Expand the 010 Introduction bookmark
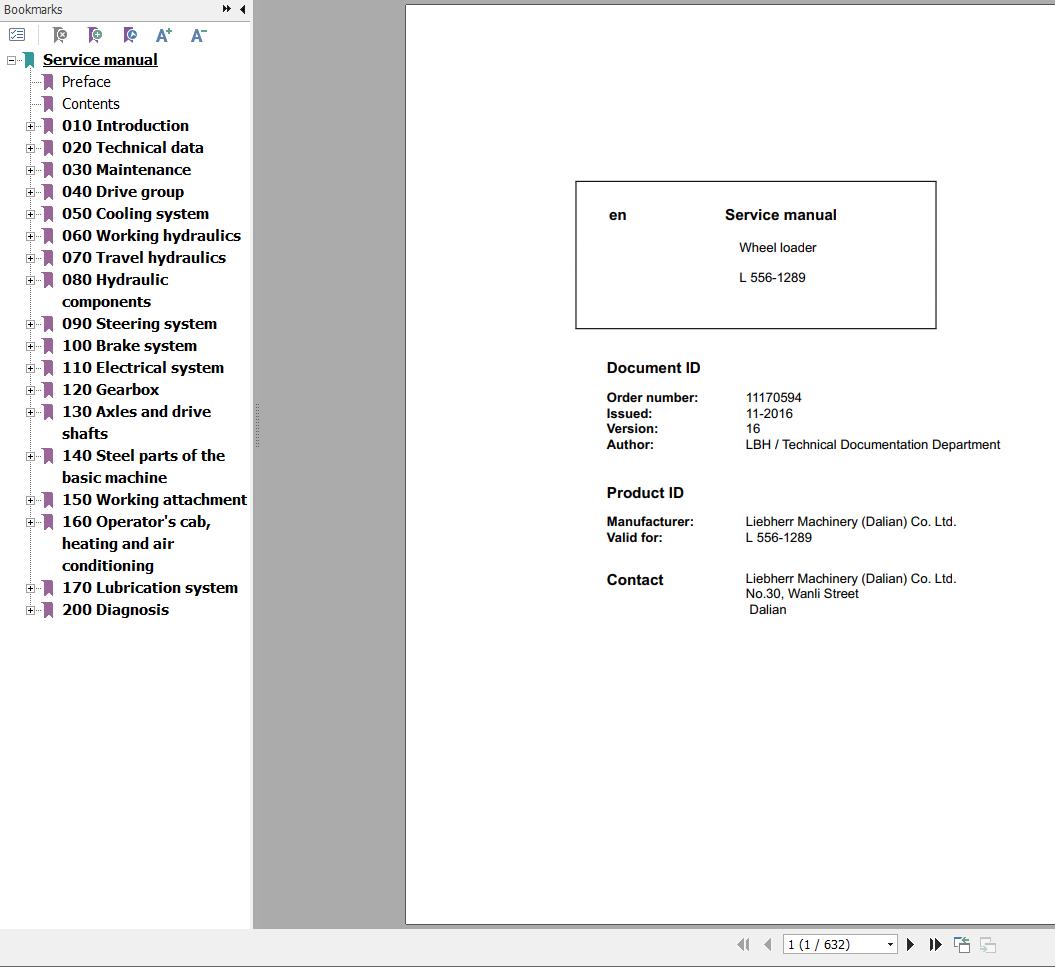Image resolution: width=1055 pixels, height=967 pixels. tap(30, 126)
